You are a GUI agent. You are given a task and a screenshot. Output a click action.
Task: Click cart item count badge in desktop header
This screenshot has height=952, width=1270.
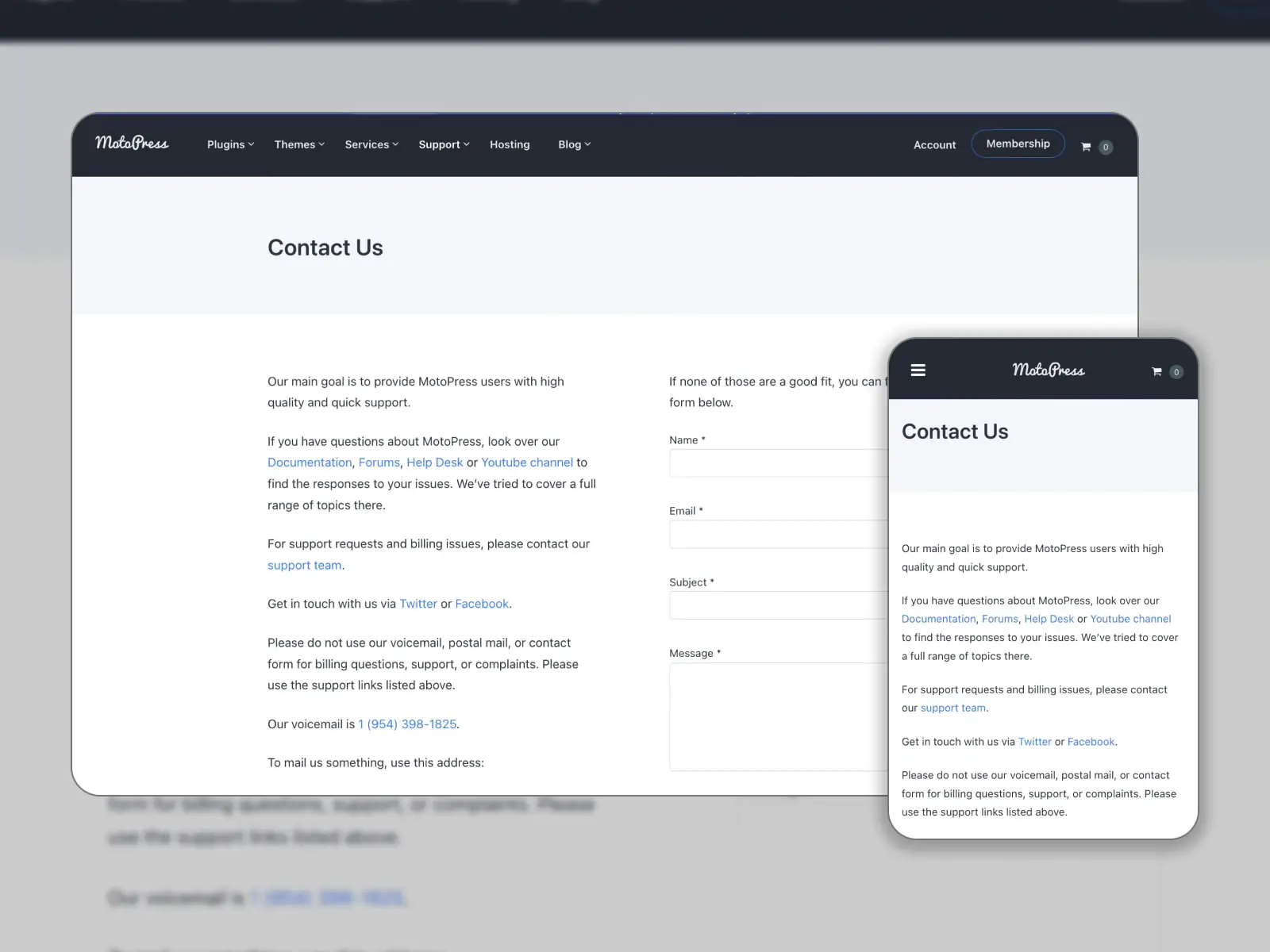(1106, 147)
